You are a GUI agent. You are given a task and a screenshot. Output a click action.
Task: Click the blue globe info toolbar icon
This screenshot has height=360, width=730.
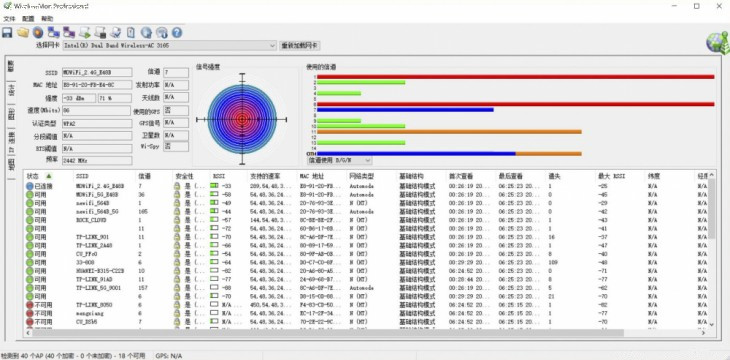(x=146, y=33)
